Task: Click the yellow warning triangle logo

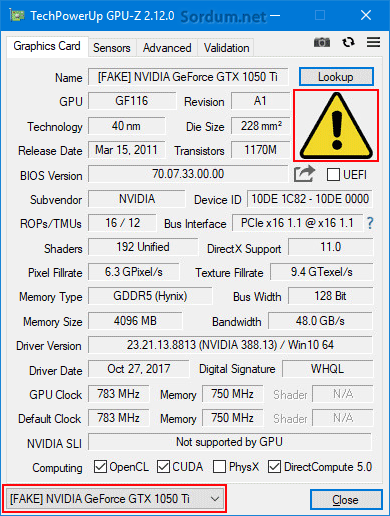Action: [x=336, y=126]
